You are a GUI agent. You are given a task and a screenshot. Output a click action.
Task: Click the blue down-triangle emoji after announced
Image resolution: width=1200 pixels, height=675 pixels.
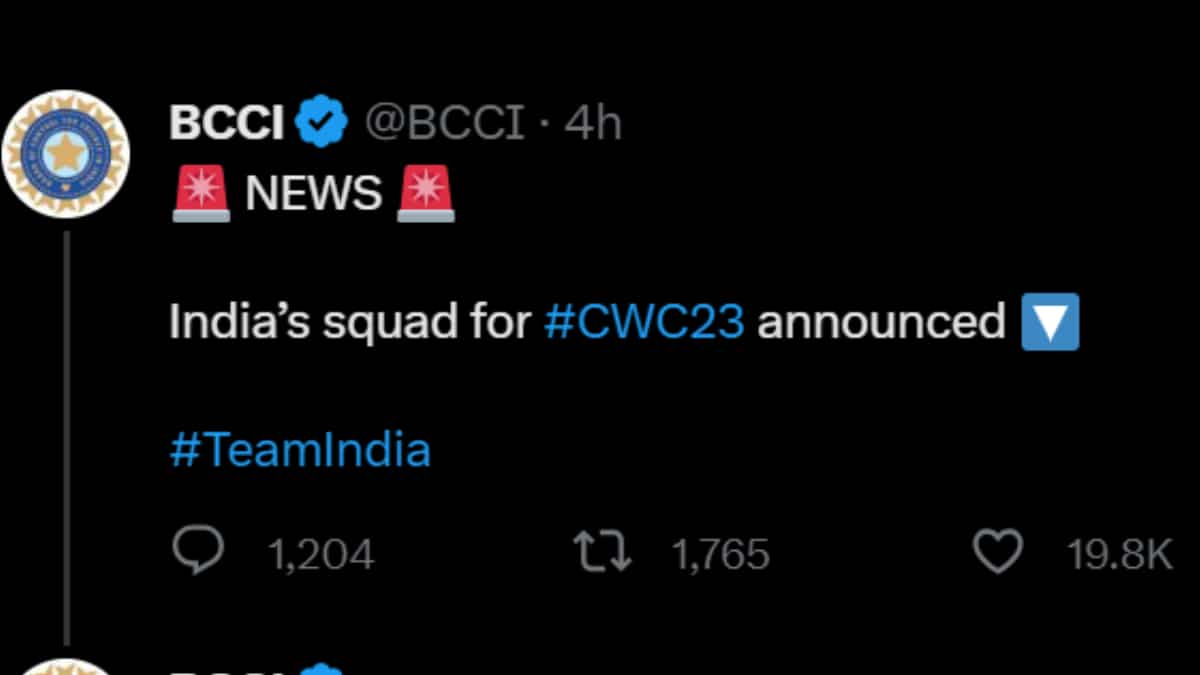tap(1050, 323)
